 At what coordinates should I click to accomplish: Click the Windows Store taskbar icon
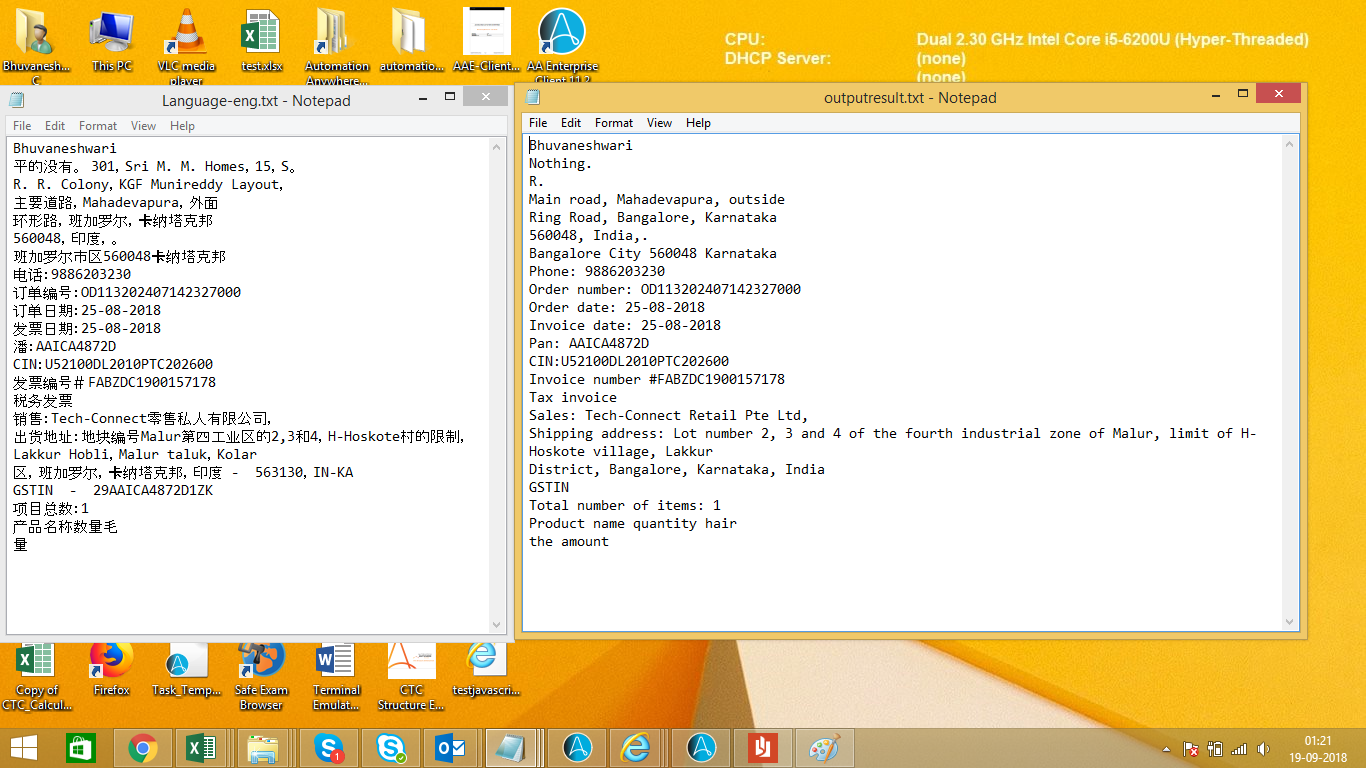tap(81, 748)
